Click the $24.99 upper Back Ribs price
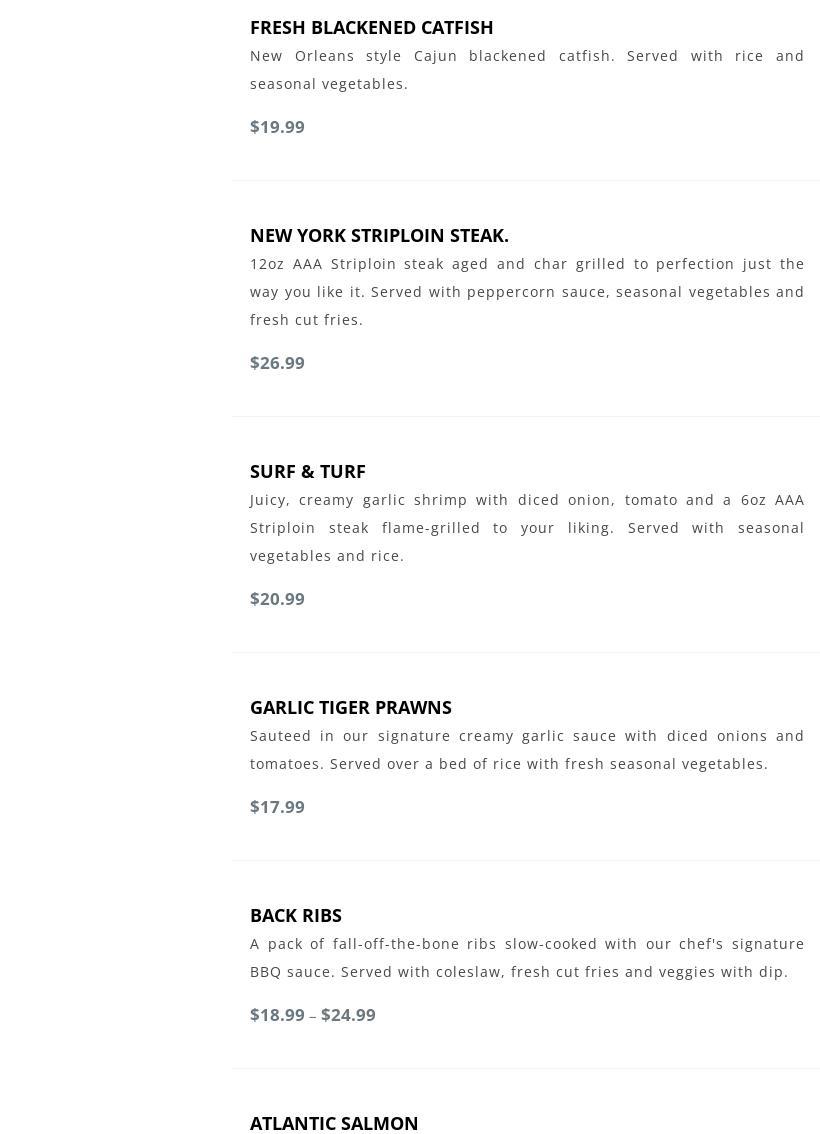The image size is (820, 1134). [x=348, y=1015]
